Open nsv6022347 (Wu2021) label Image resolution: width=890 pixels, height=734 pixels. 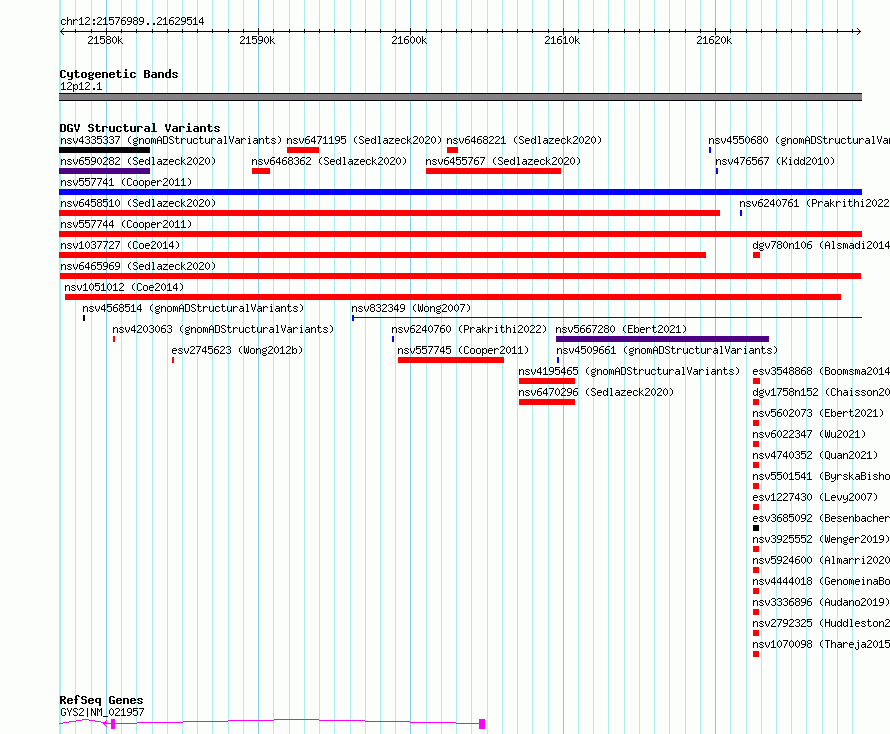(x=809, y=434)
